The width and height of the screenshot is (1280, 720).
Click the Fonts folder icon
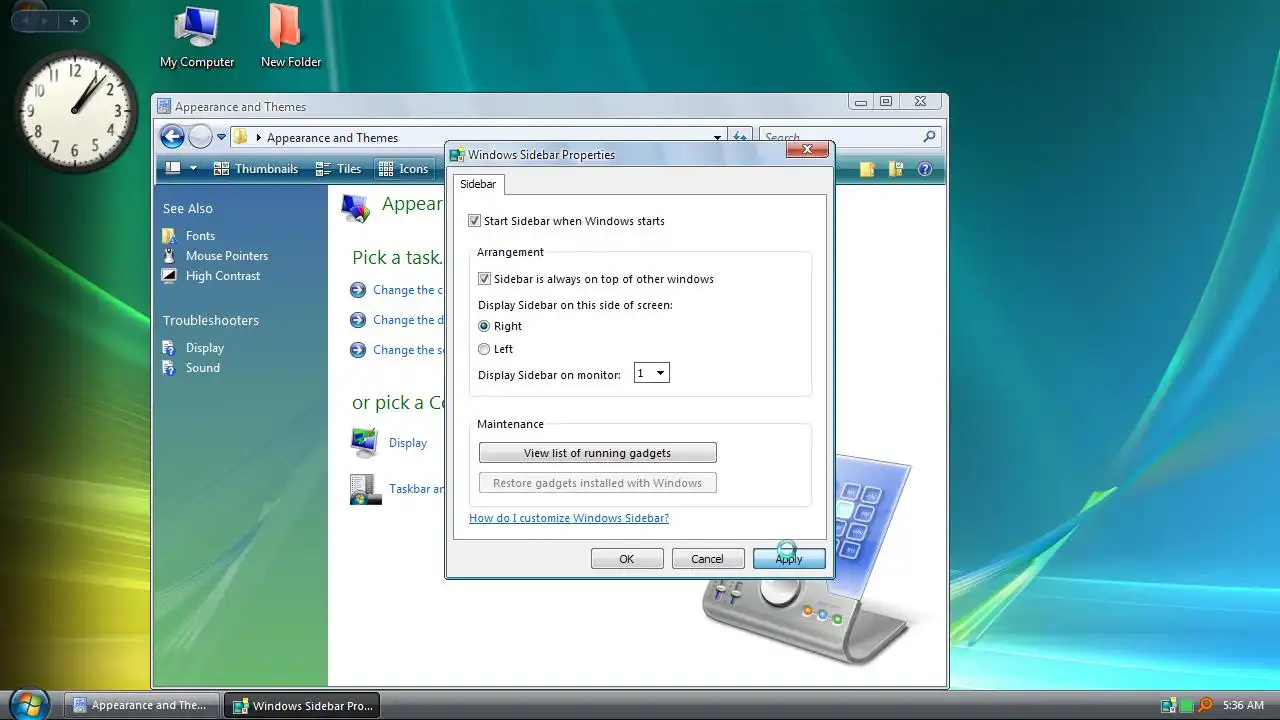169,236
